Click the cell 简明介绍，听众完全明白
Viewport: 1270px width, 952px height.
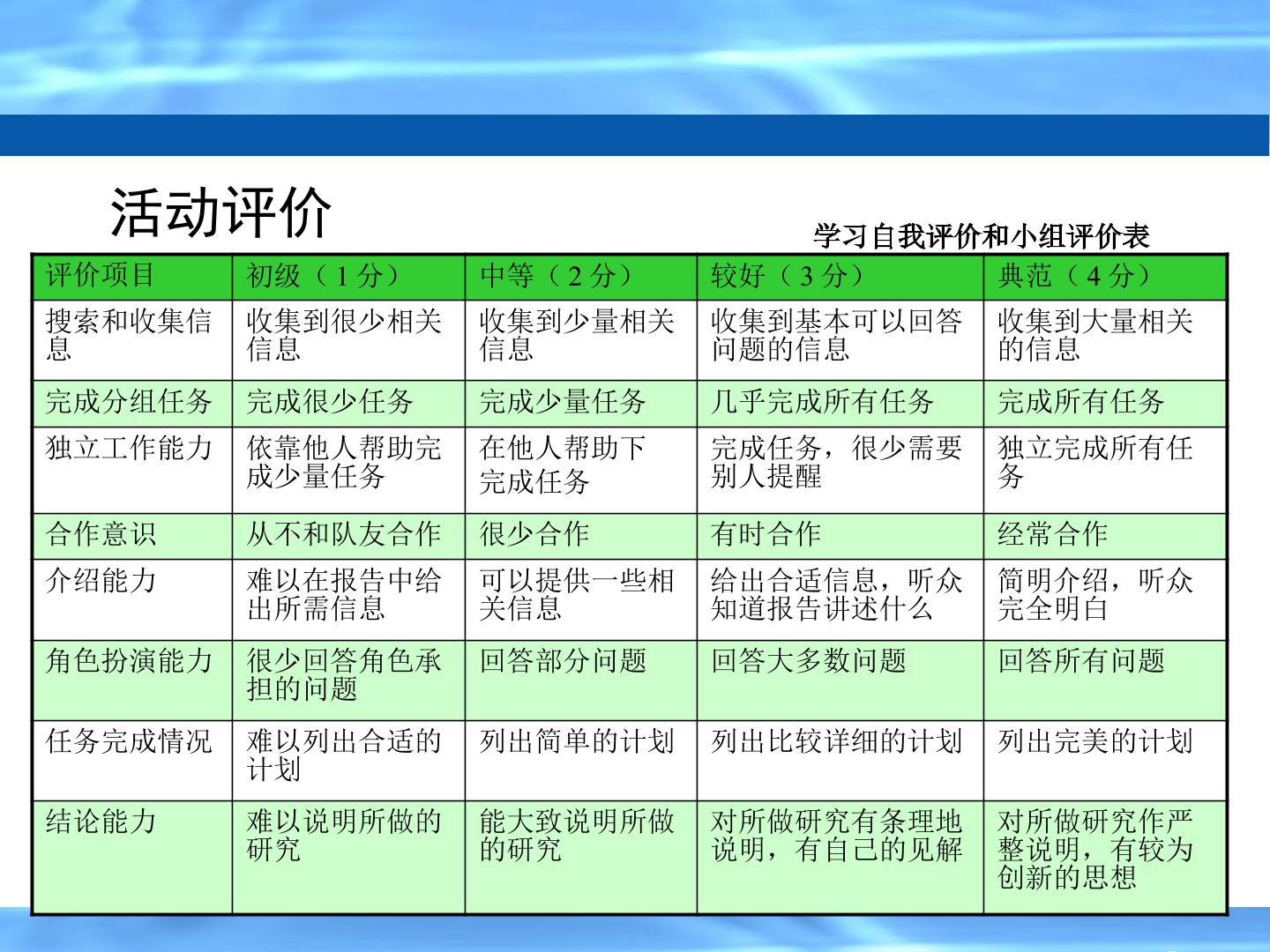click(x=1105, y=599)
